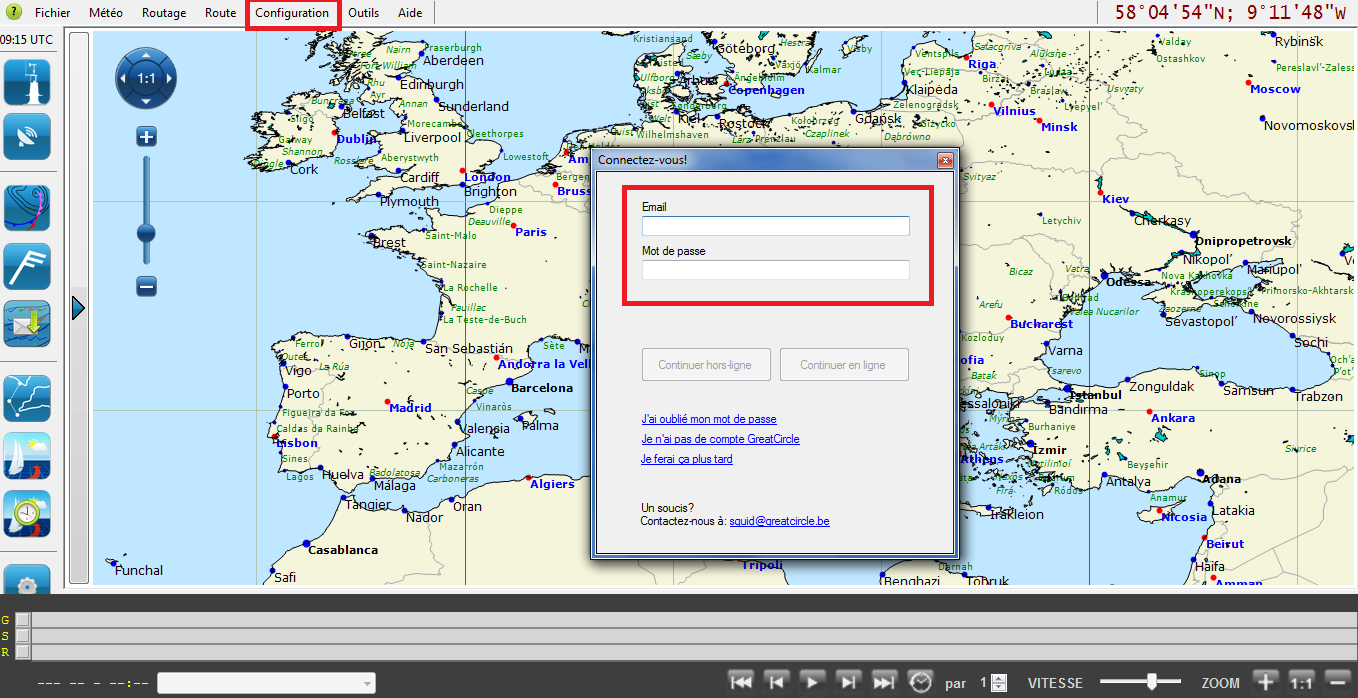Click the Email input field
This screenshot has height=698, width=1358.
pyautogui.click(x=775, y=226)
